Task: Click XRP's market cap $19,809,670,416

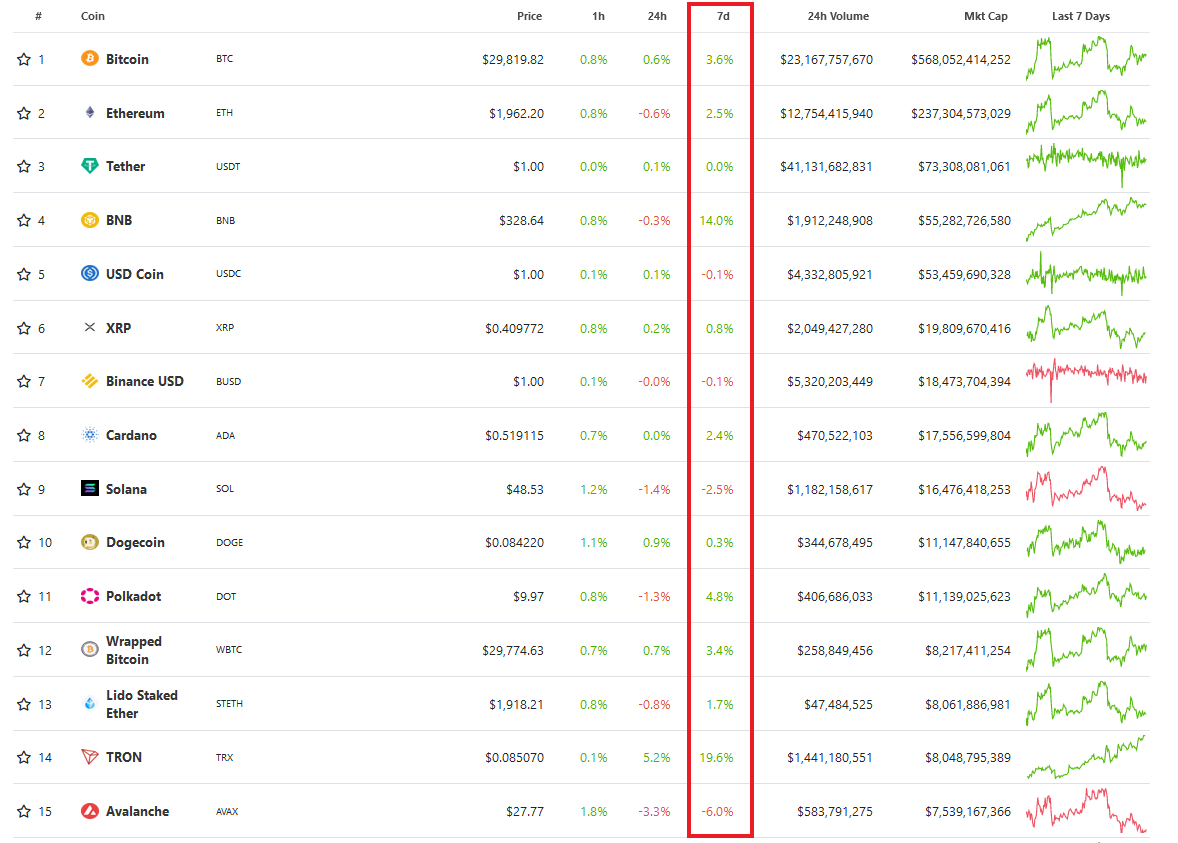Action: 964,328
